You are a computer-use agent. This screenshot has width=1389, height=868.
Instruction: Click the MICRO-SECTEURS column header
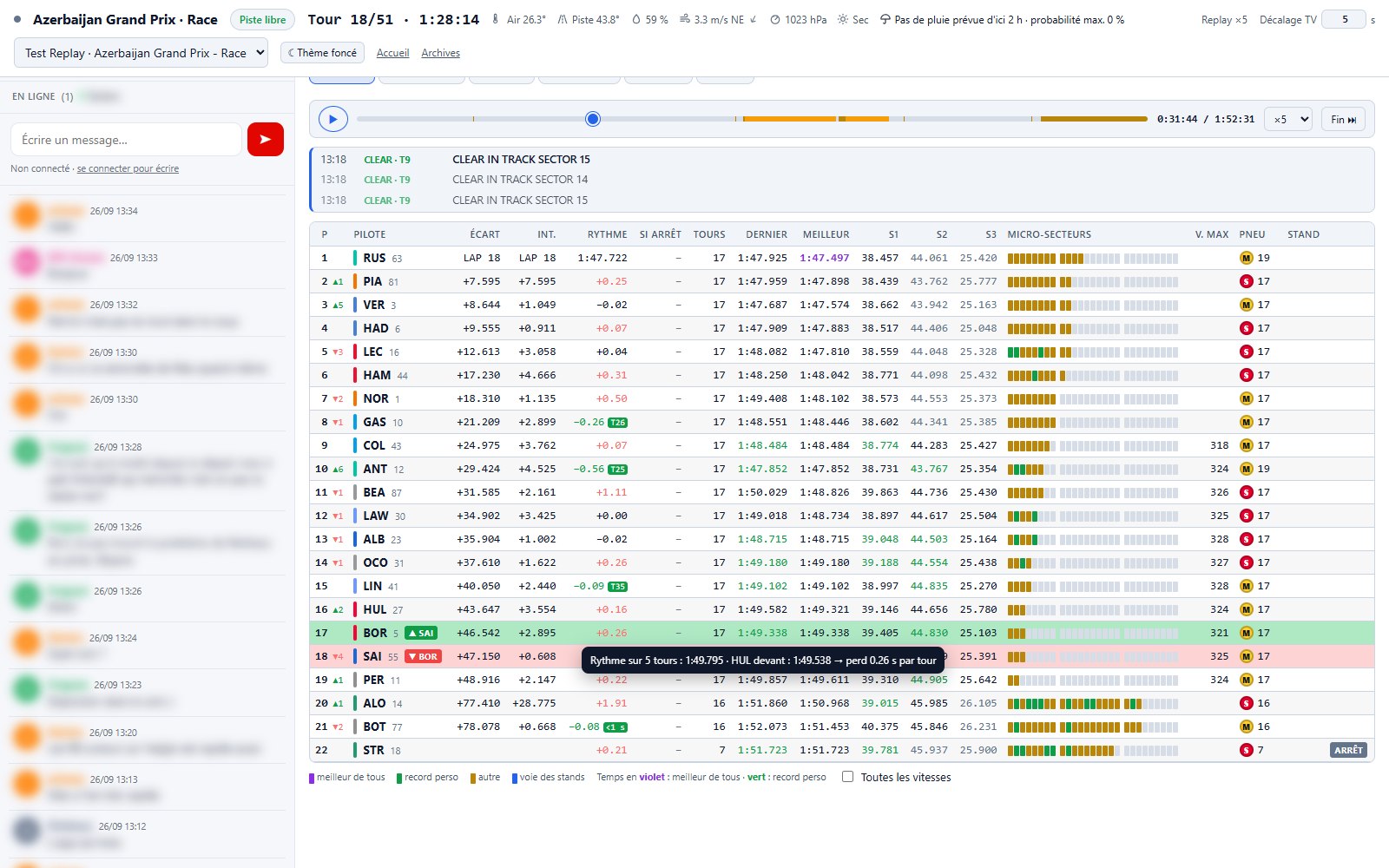1049,234
